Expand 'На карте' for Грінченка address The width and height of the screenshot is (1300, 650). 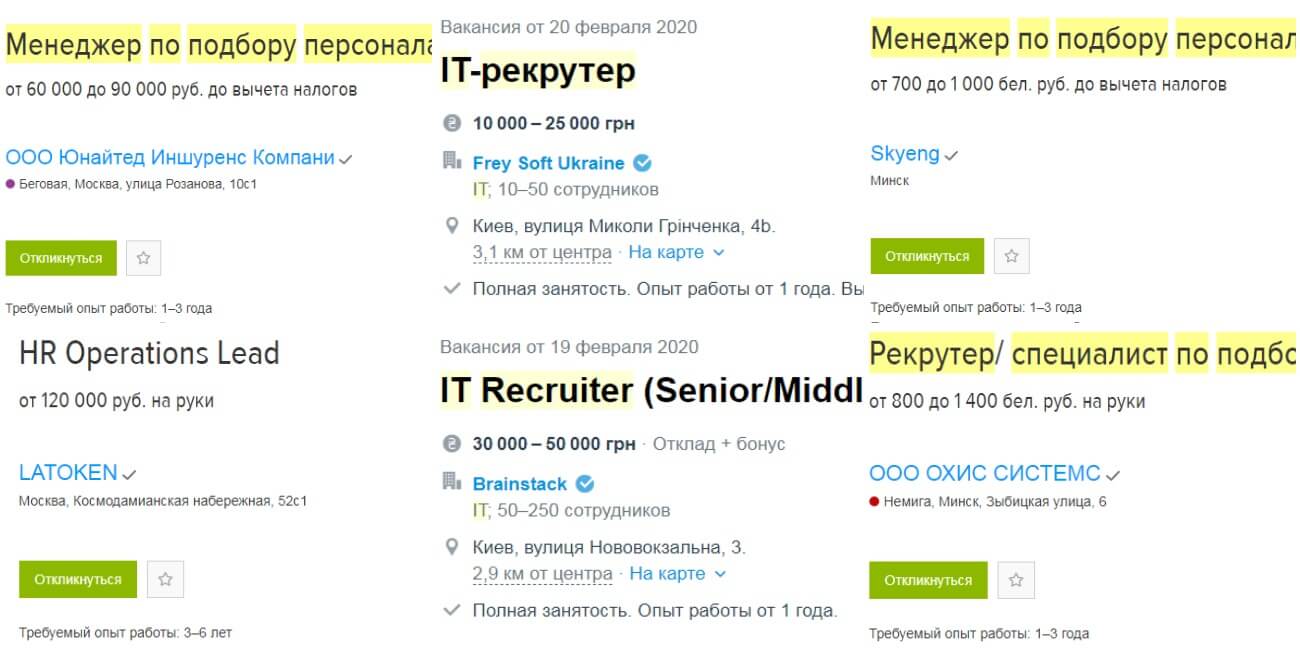point(676,252)
